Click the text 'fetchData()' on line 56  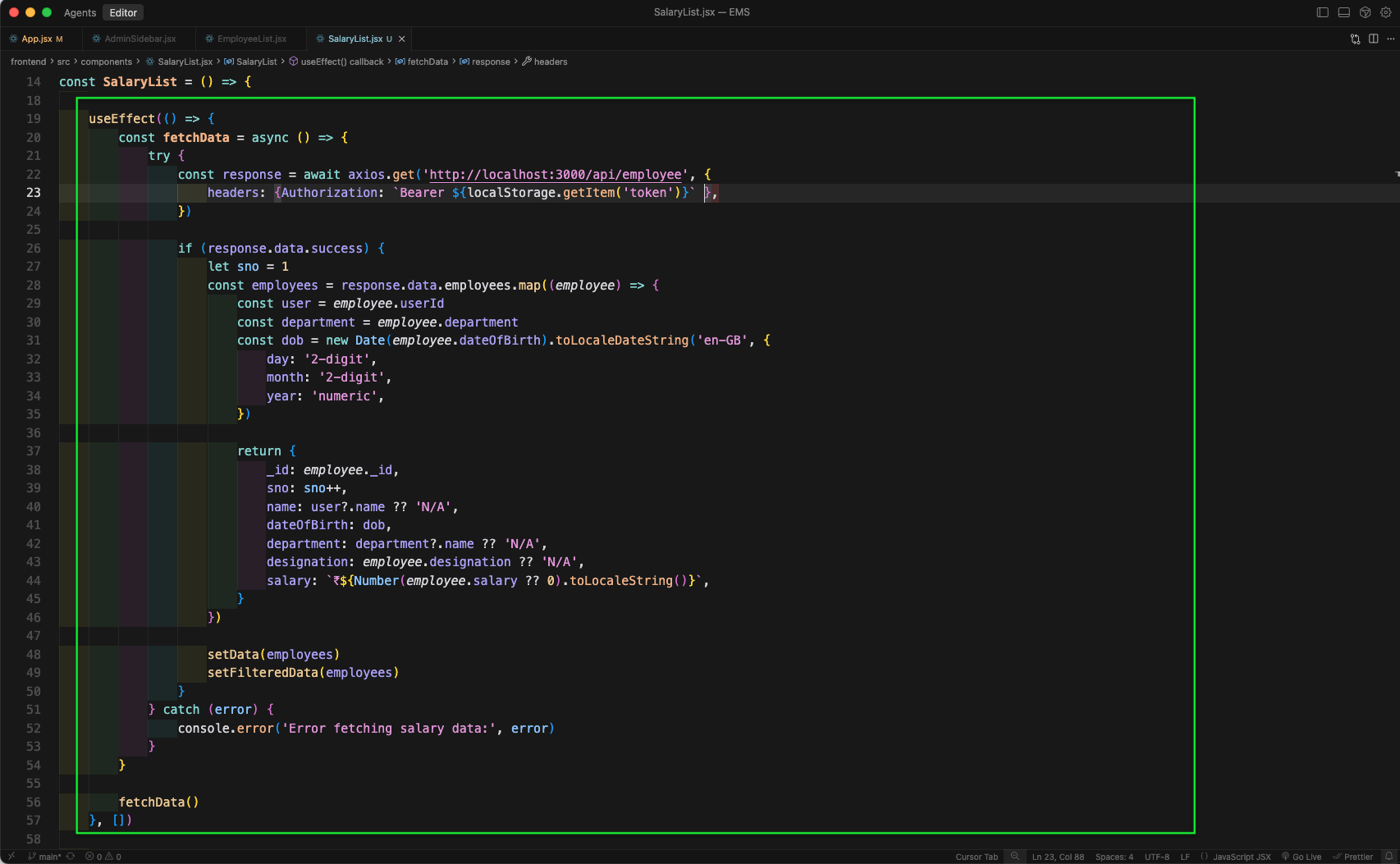pos(159,802)
